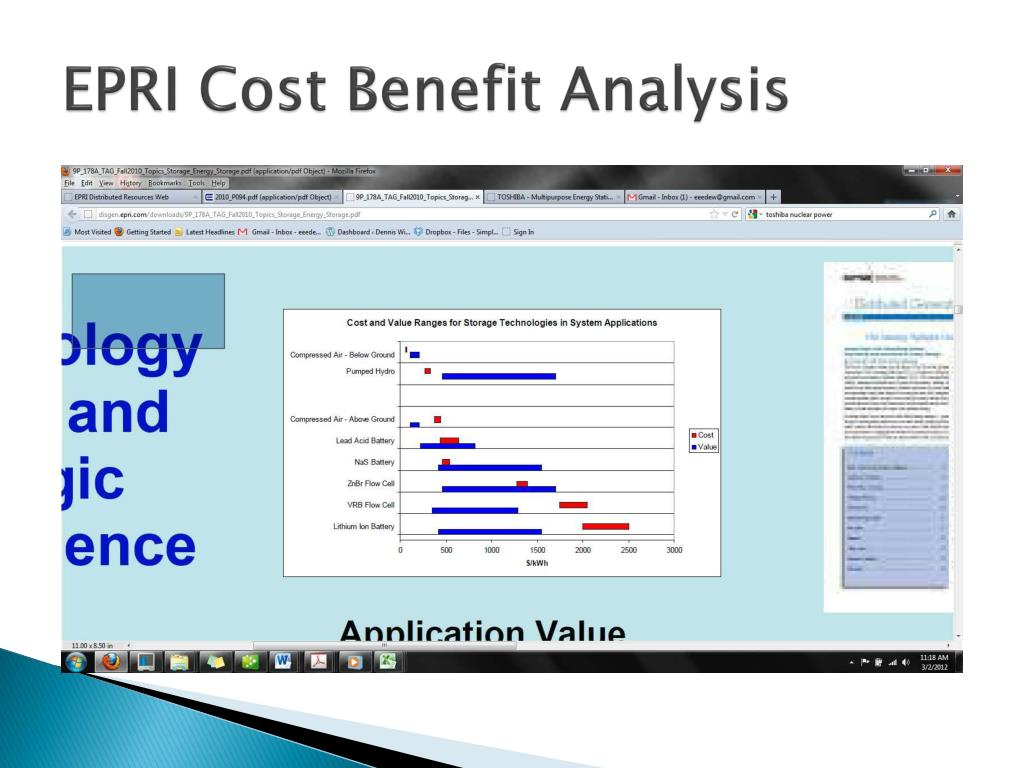Switch to Gmail Inbox tab
The image size is (1024, 768).
click(694, 197)
